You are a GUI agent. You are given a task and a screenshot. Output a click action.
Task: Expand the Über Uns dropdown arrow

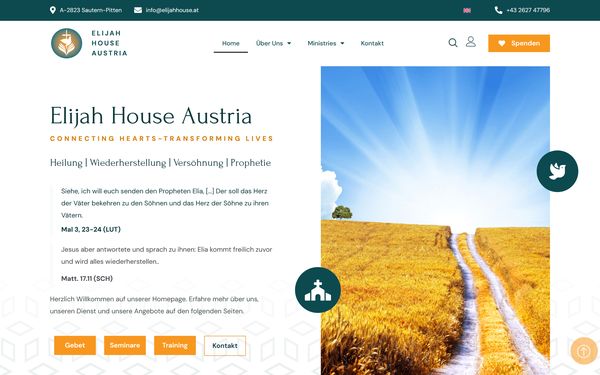pyautogui.click(x=289, y=43)
